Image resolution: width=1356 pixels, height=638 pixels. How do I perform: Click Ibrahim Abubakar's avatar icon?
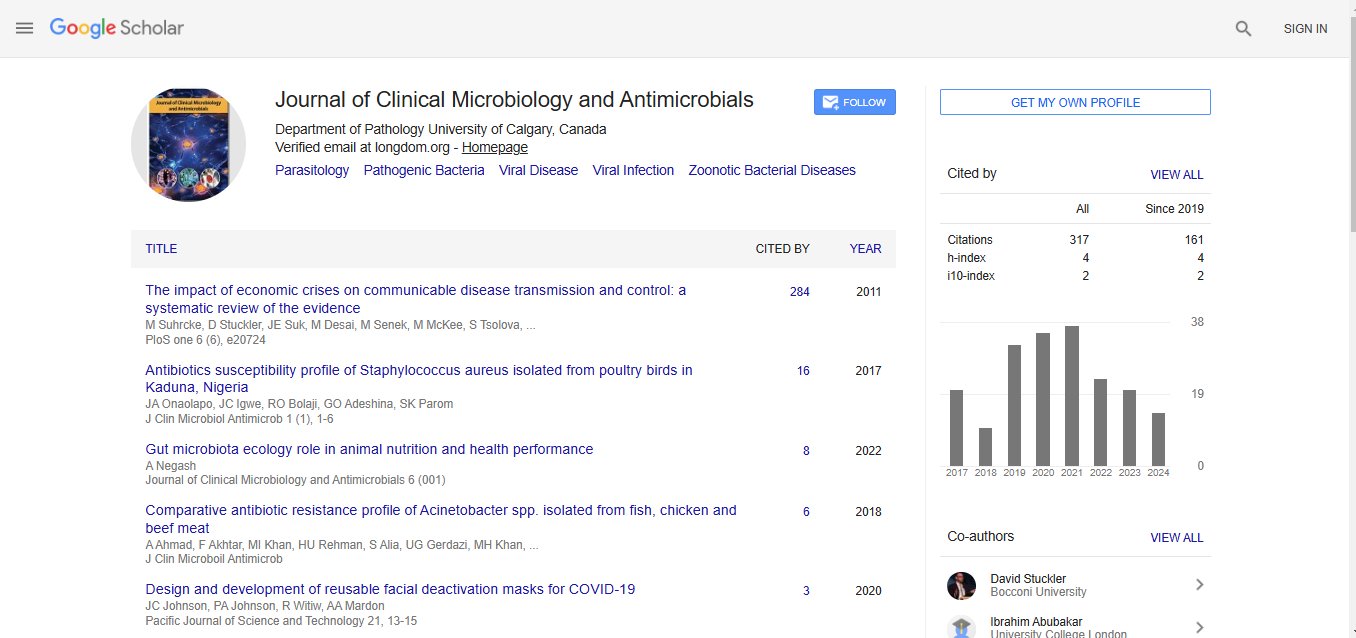point(961,627)
